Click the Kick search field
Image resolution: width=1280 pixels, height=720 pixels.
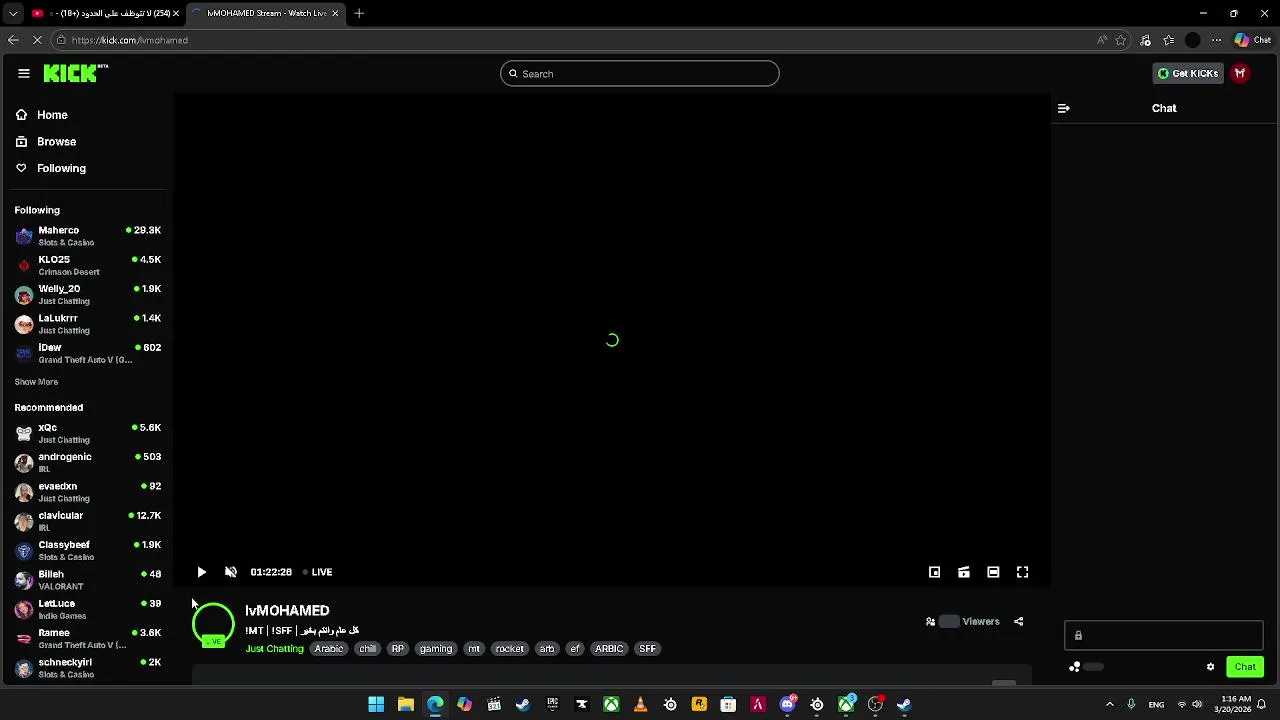pyautogui.click(x=640, y=74)
